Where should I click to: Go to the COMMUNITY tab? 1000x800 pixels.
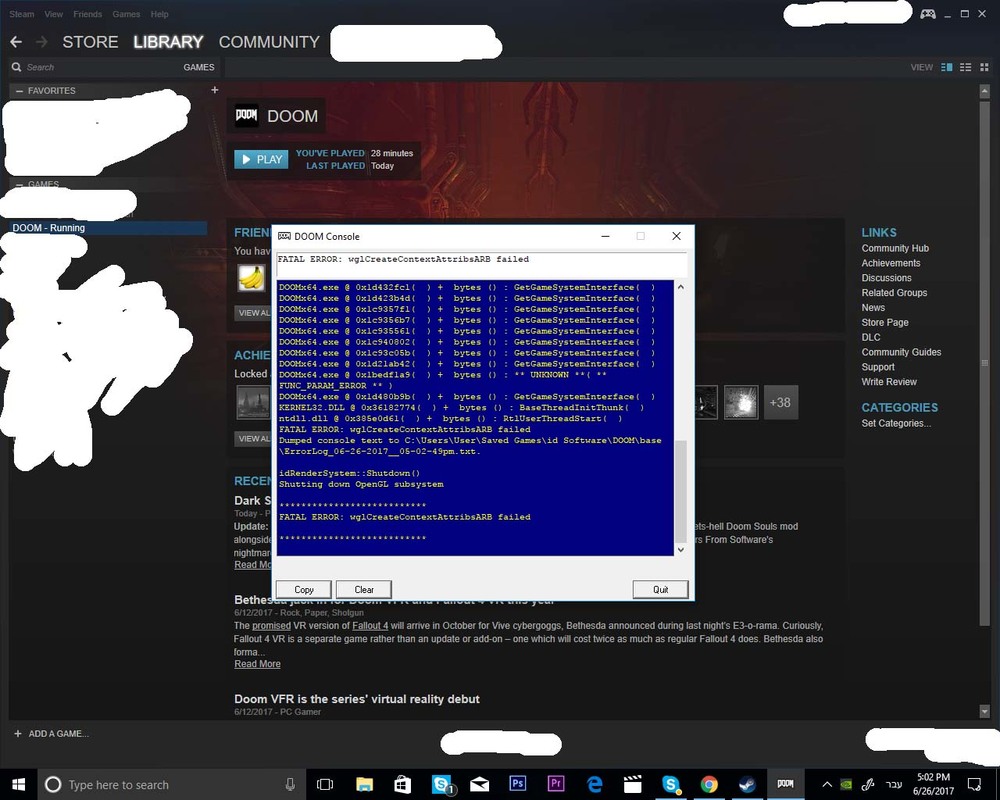(269, 42)
